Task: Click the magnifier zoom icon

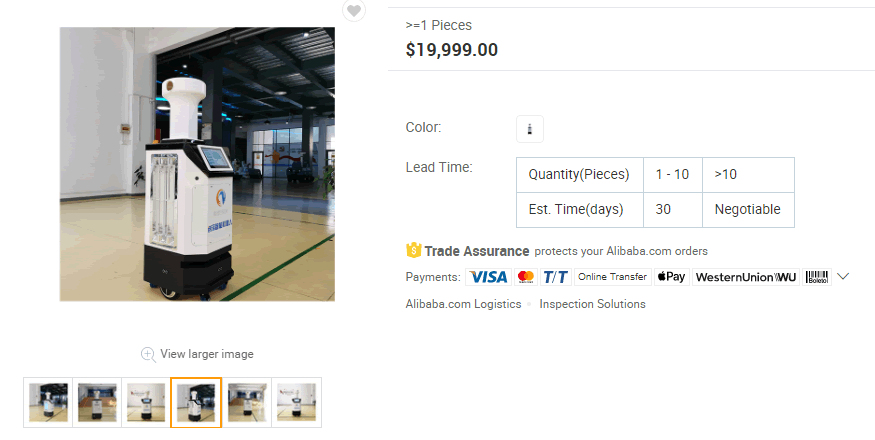Action: coord(148,355)
